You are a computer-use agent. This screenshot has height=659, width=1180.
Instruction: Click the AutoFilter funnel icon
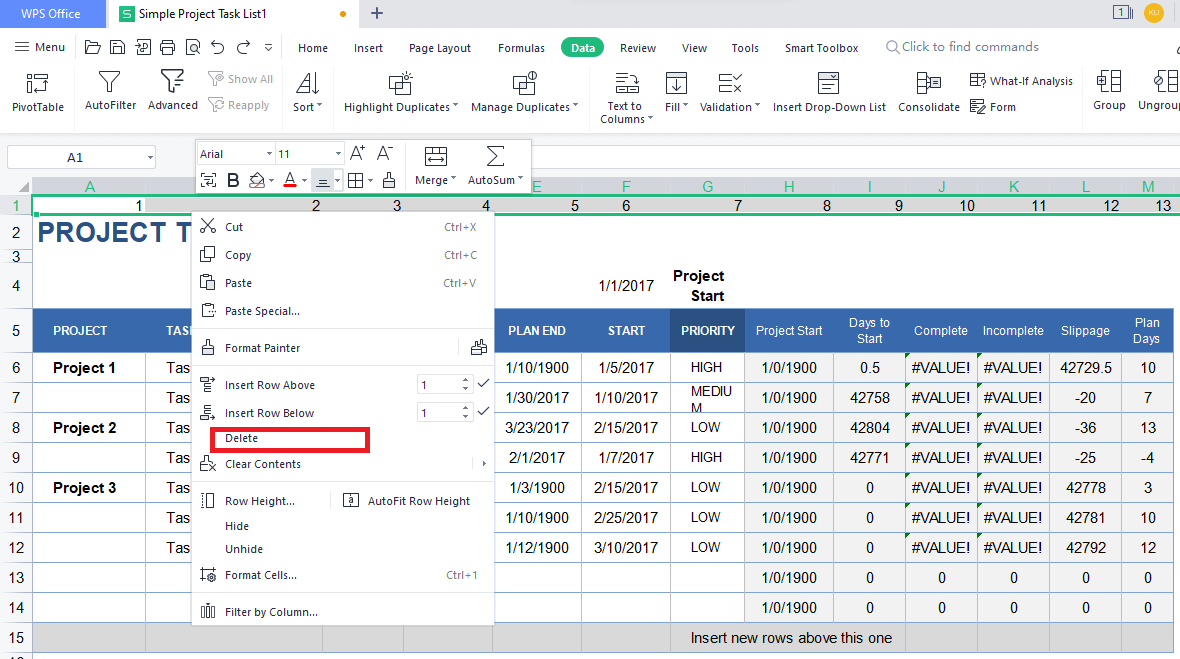click(110, 82)
